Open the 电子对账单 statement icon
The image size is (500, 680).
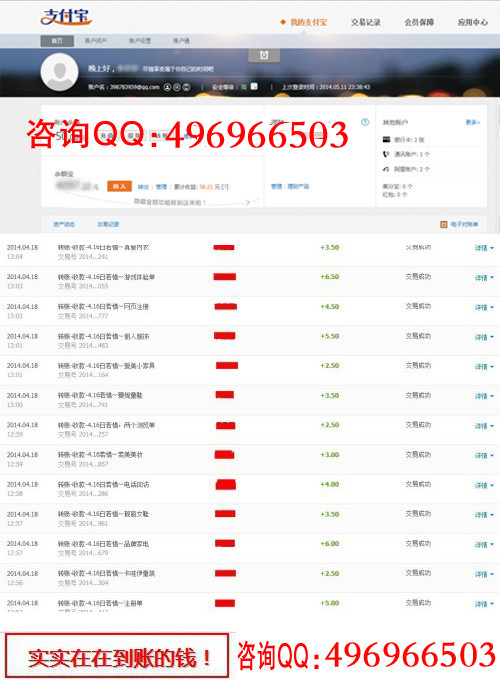click(x=444, y=224)
